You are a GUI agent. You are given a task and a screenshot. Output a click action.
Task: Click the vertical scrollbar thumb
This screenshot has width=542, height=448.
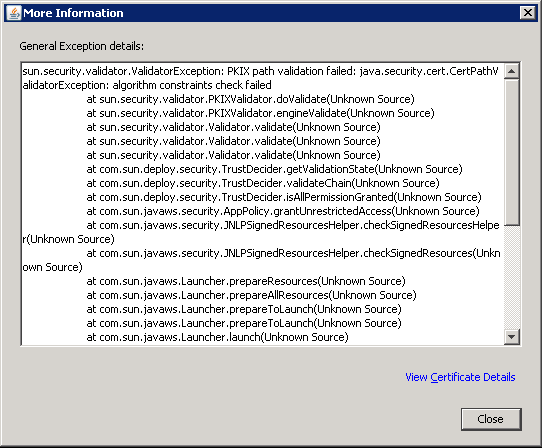[512, 152]
